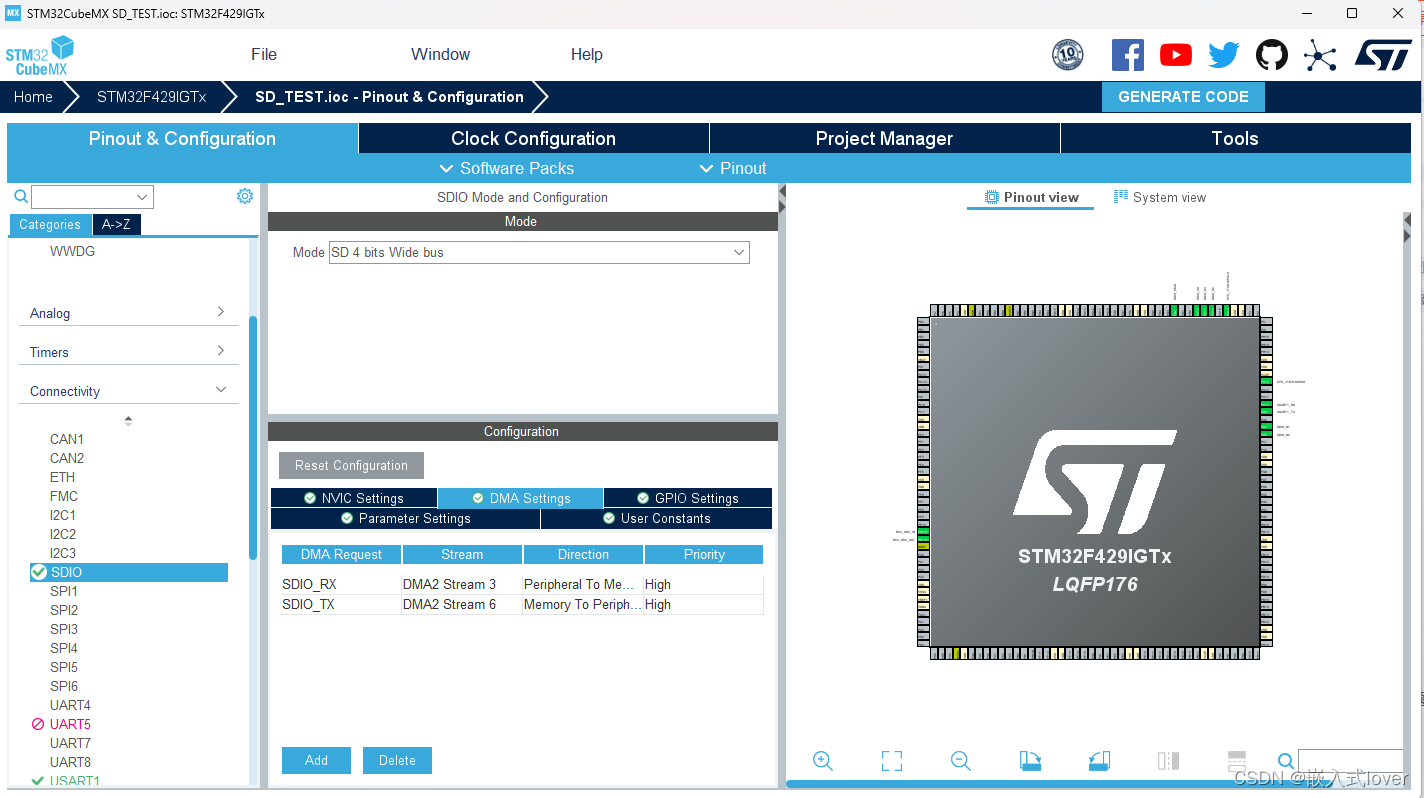Image resolution: width=1424 pixels, height=798 pixels.
Task: Collapse the configuration panel with the left splitter arrow
Action: point(782,191)
